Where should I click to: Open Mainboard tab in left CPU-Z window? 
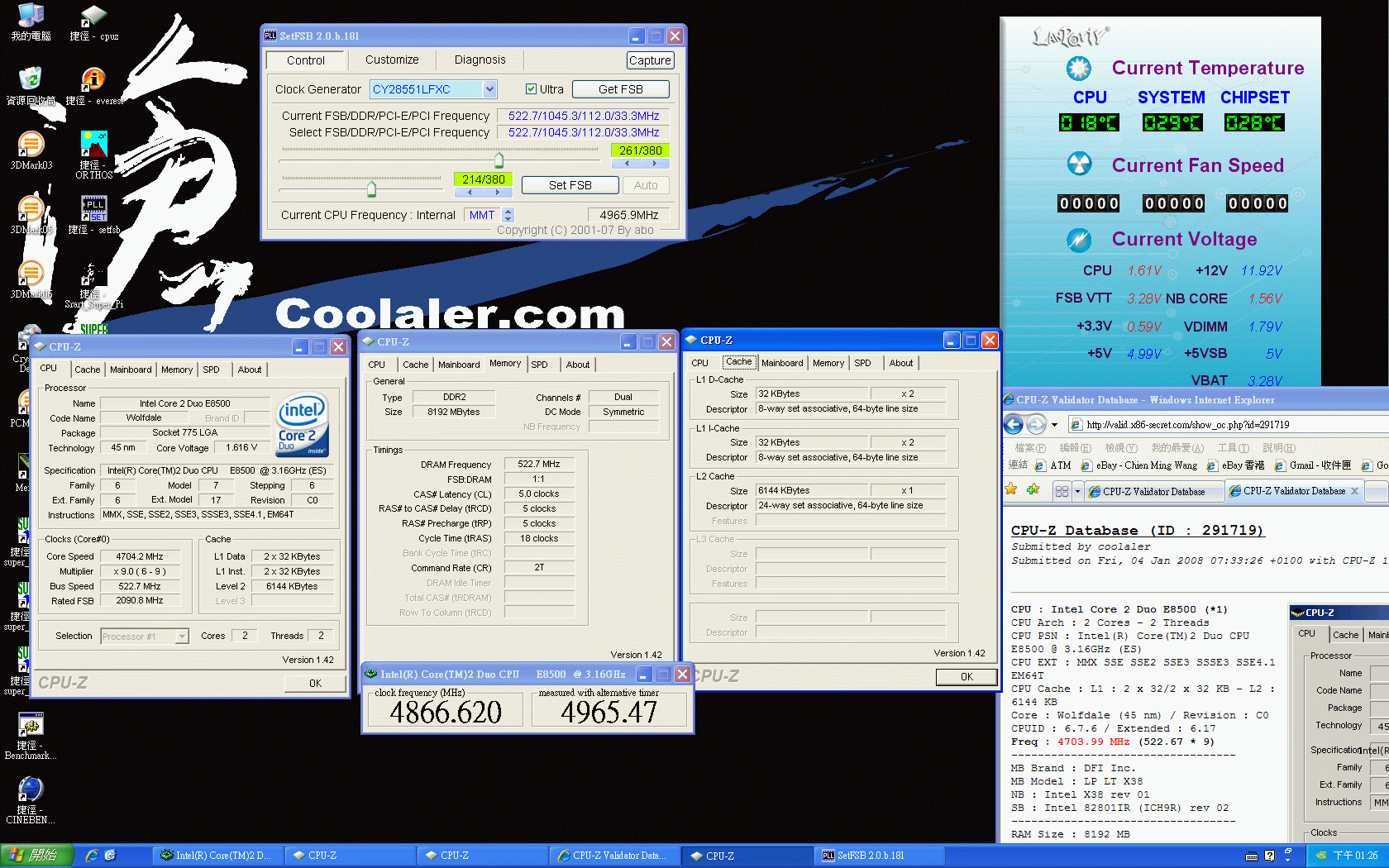[x=131, y=370]
